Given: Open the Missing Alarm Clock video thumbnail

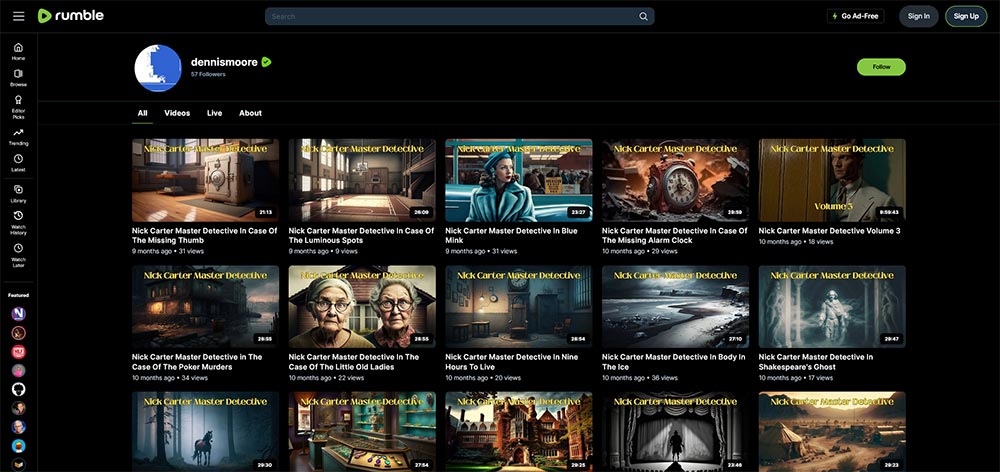Looking at the screenshot, I should [675, 181].
